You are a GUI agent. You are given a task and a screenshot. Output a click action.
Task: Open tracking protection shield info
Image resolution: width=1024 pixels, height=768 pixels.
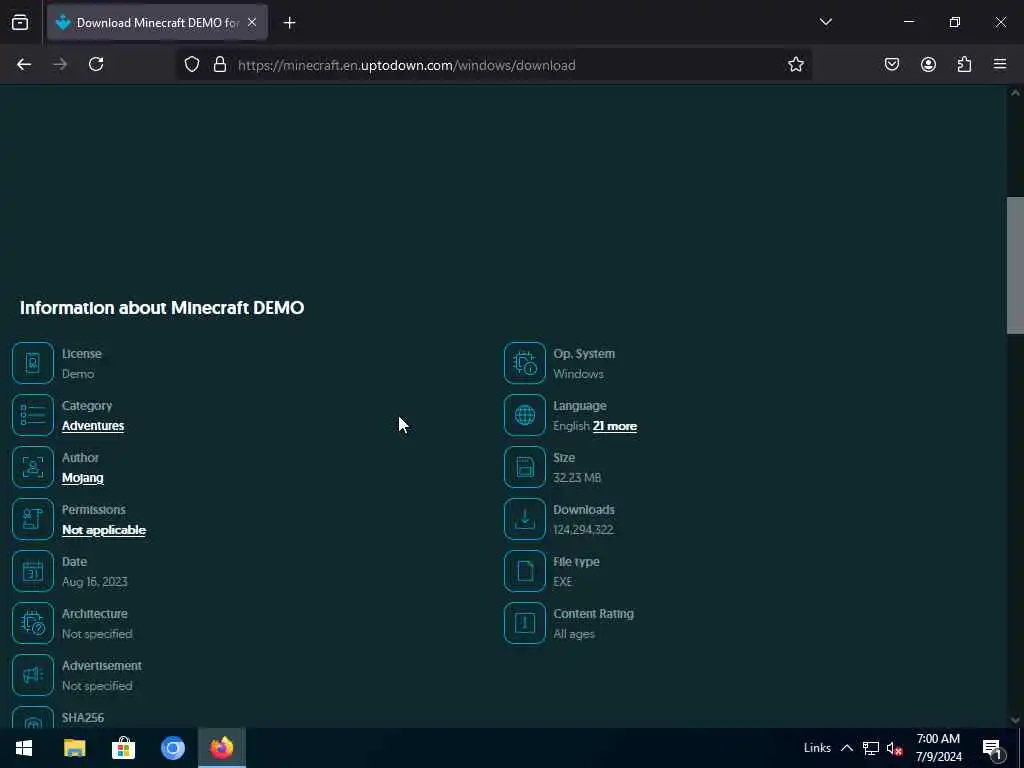pos(191,65)
